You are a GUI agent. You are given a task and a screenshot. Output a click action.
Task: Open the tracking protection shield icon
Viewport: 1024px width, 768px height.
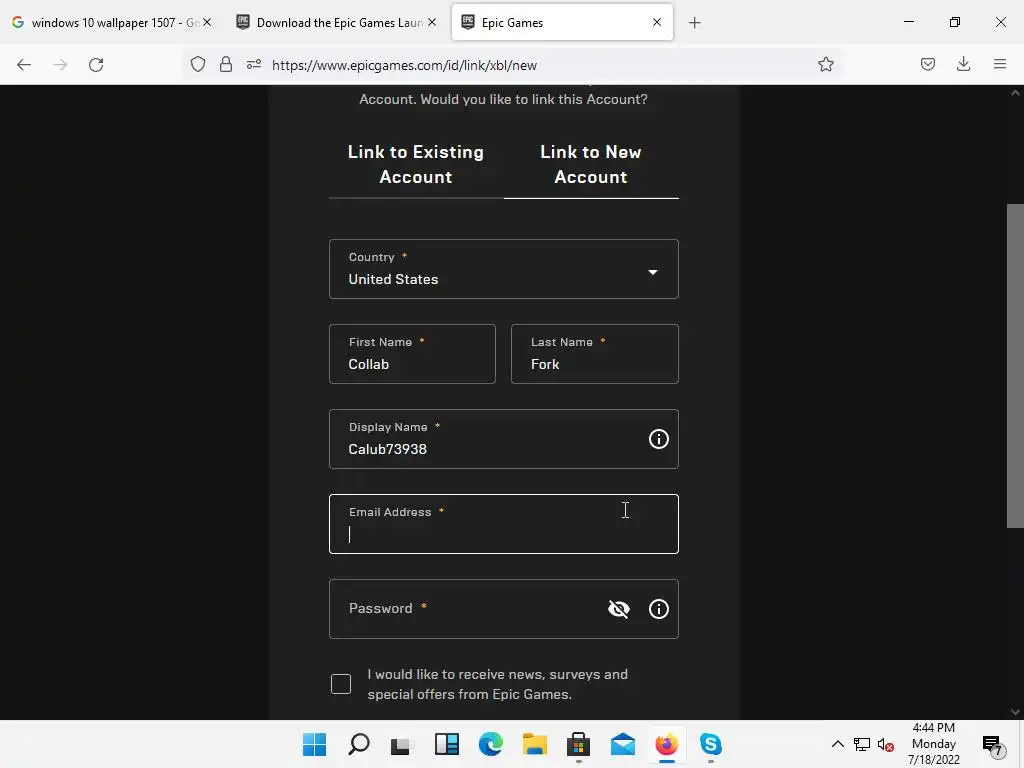pyautogui.click(x=198, y=64)
